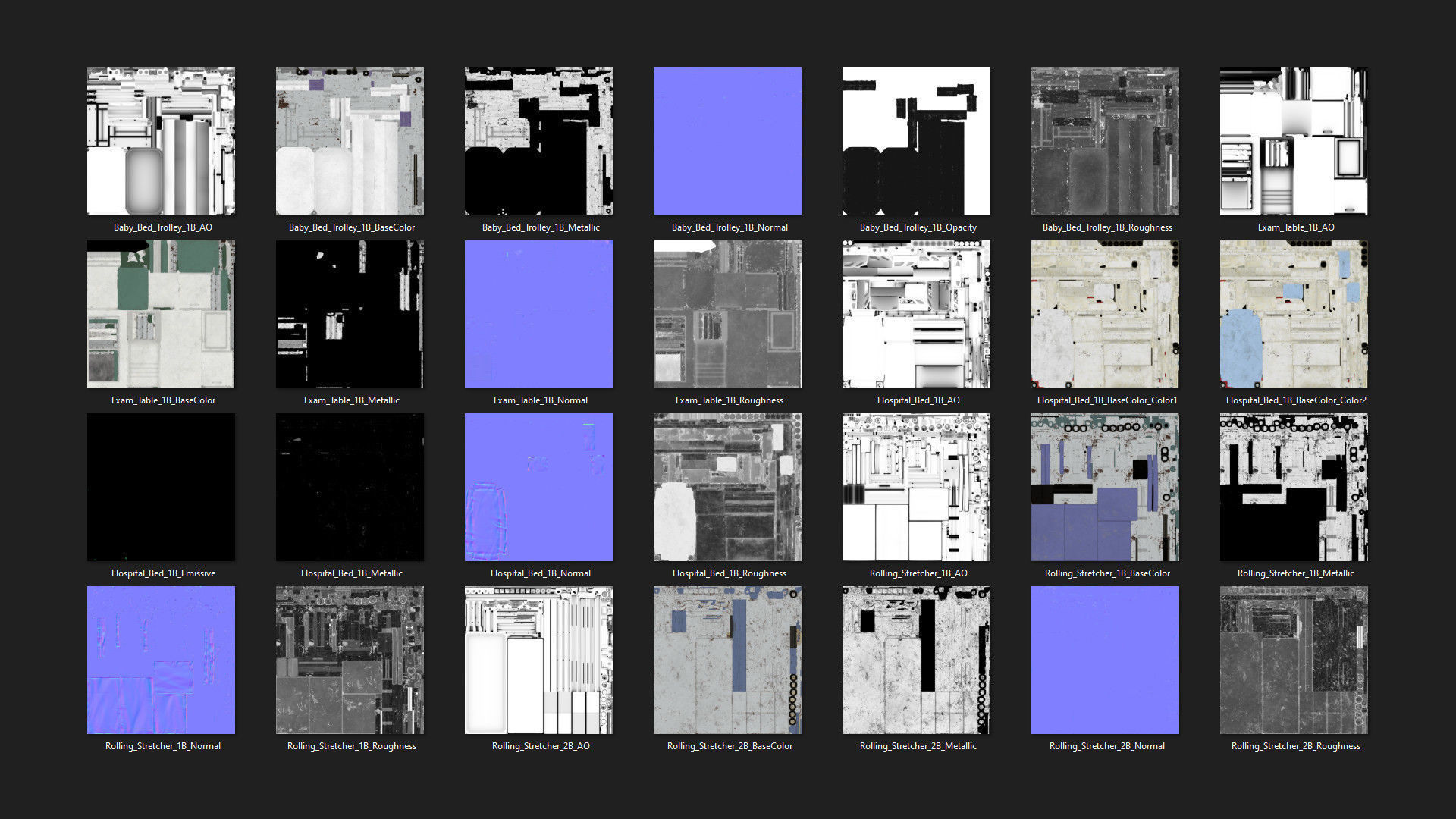The height and width of the screenshot is (819, 1456).
Task: Select the Rolling_Stretcher_2B_Roughness thumbnail
Action: click(1294, 660)
